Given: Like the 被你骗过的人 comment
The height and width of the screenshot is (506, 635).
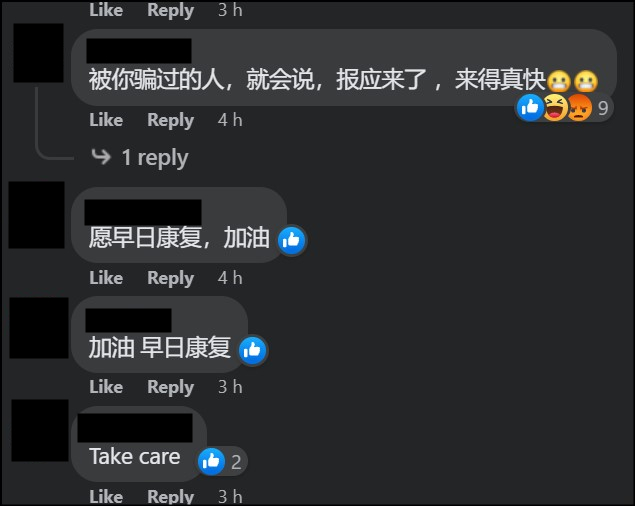Looking at the screenshot, I should click(106, 120).
